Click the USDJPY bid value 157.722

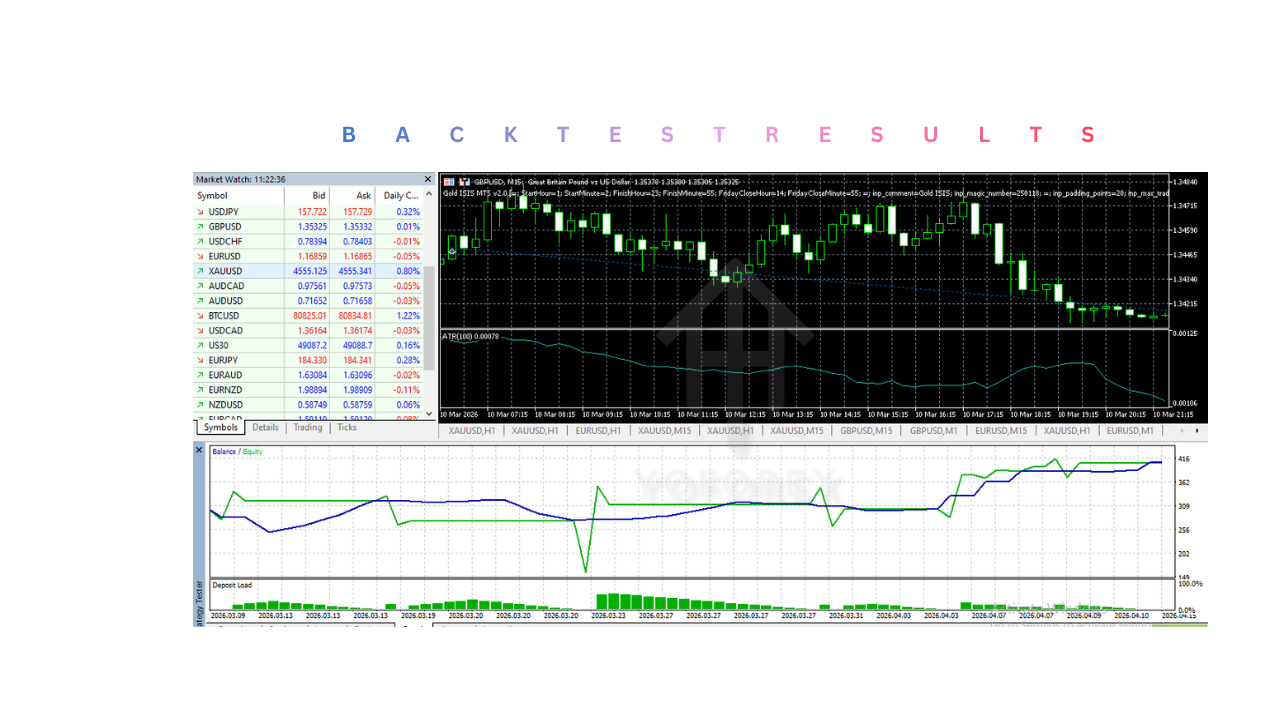pyautogui.click(x=312, y=212)
